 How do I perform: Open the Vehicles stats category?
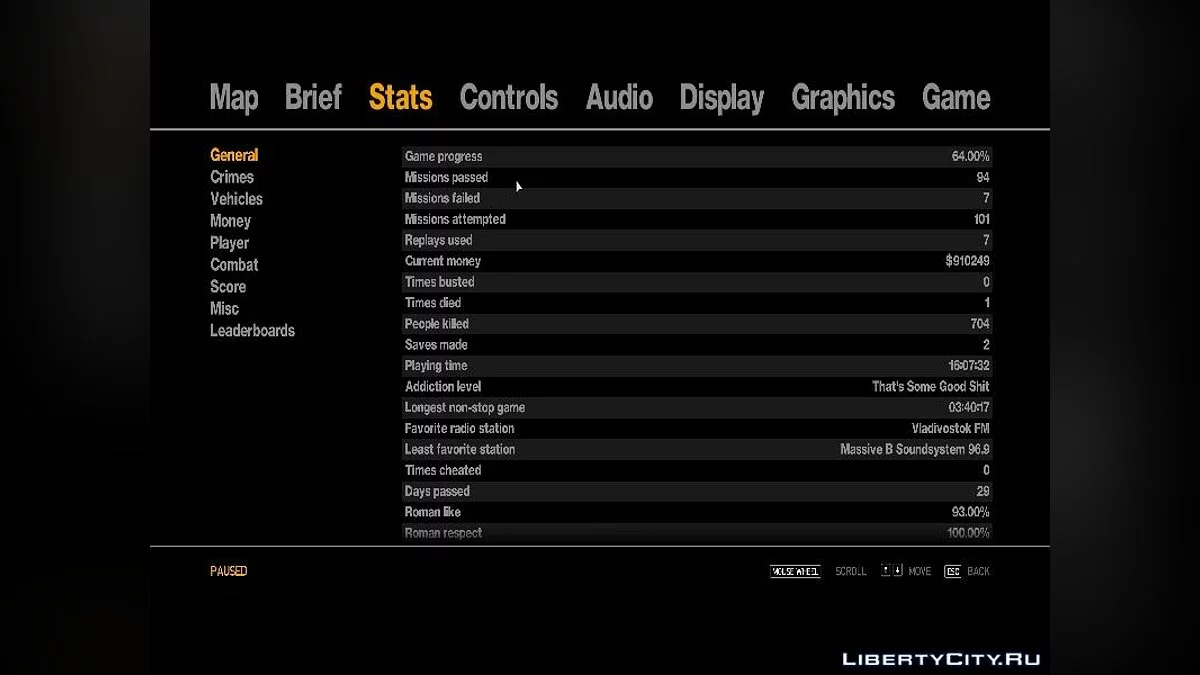(x=236, y=199)
